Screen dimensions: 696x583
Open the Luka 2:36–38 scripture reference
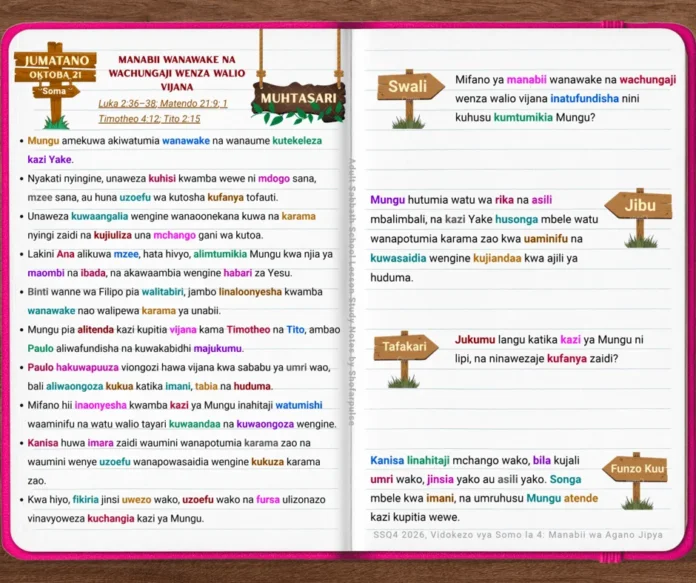click(127, 103)
